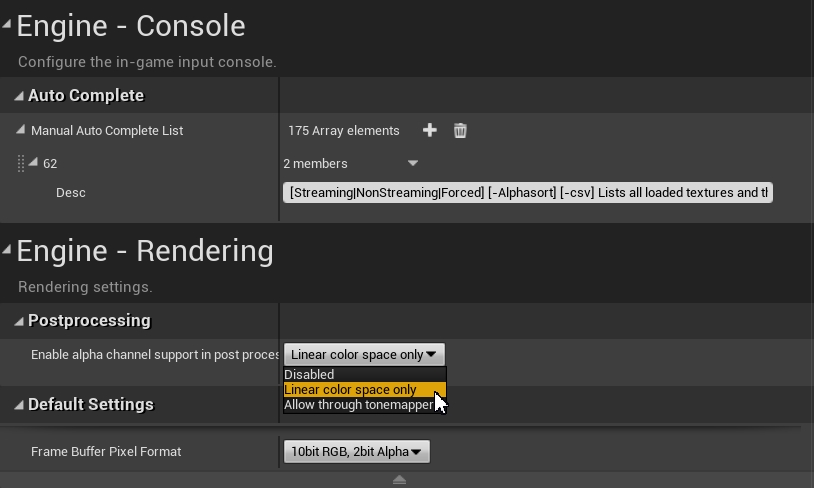Collapse the Engine - Console section

(x=8, y=24)
